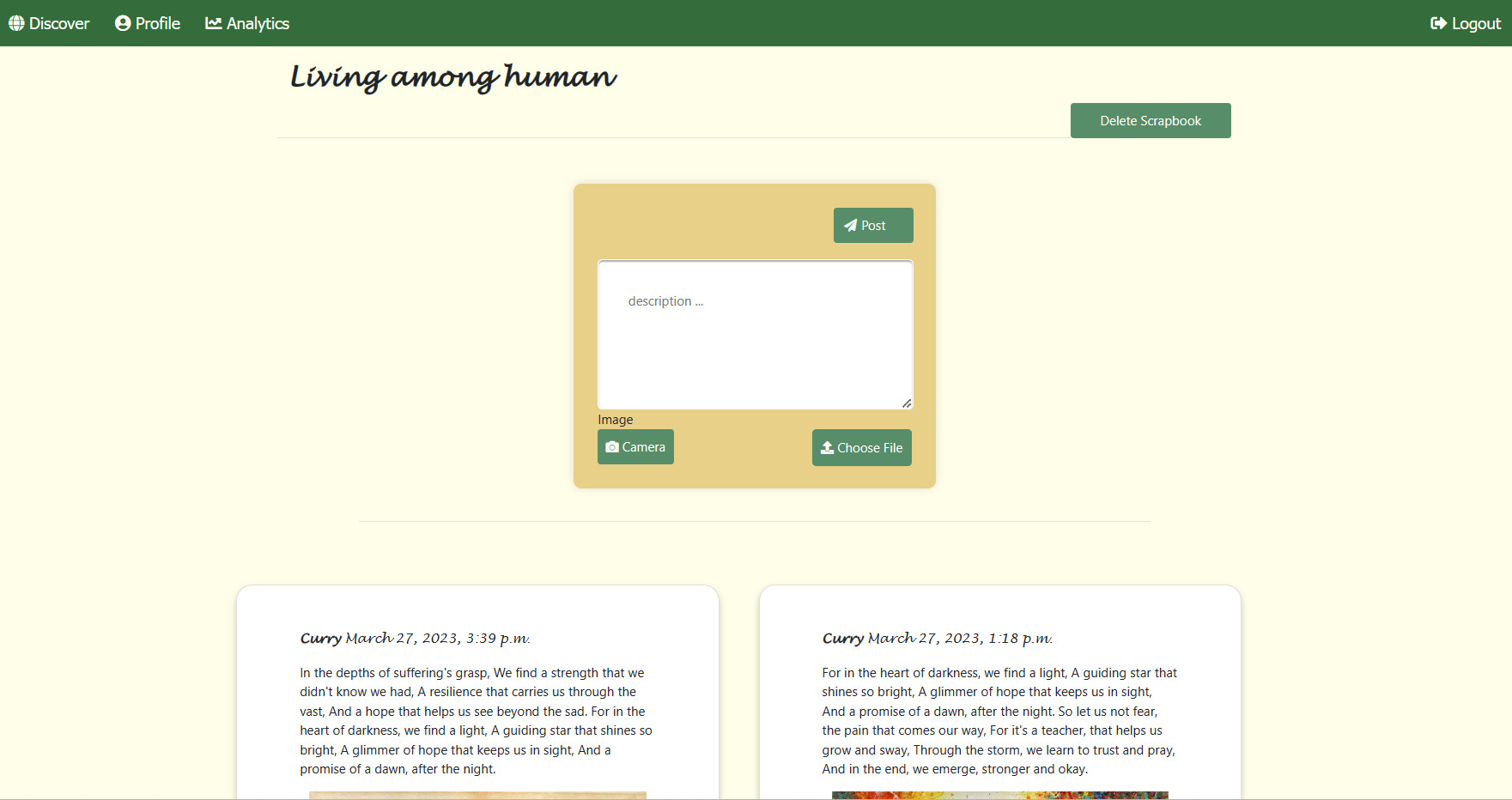Go to the Profile page
Screen dimensions: 1512x800
coord(147,23)
